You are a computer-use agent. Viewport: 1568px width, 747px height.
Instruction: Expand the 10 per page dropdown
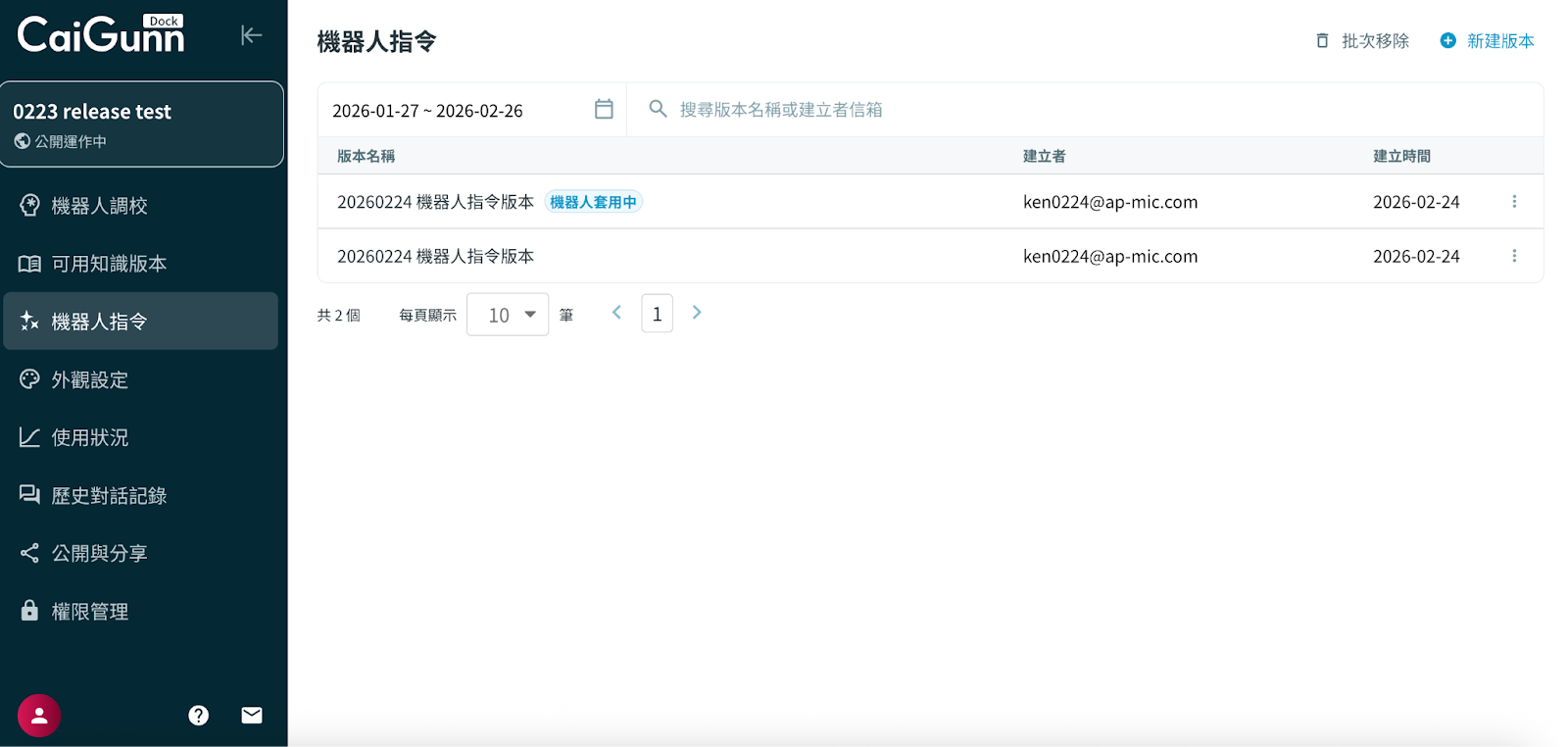[508, 315]
